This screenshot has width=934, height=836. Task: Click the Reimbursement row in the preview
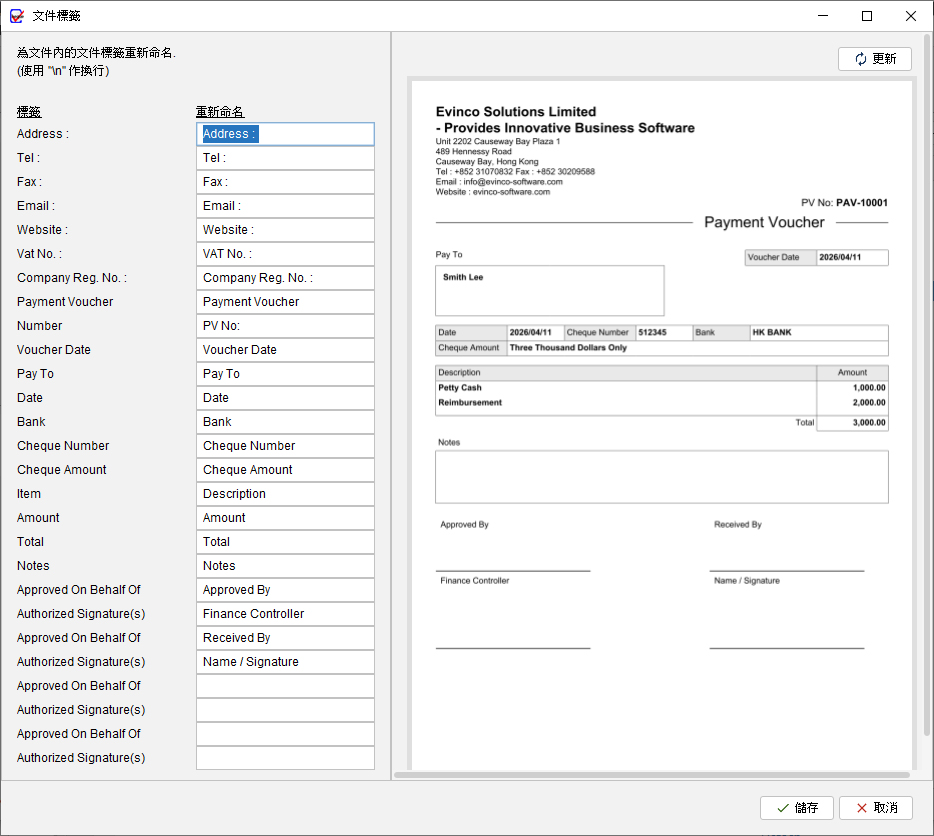(x=661, y=403)
